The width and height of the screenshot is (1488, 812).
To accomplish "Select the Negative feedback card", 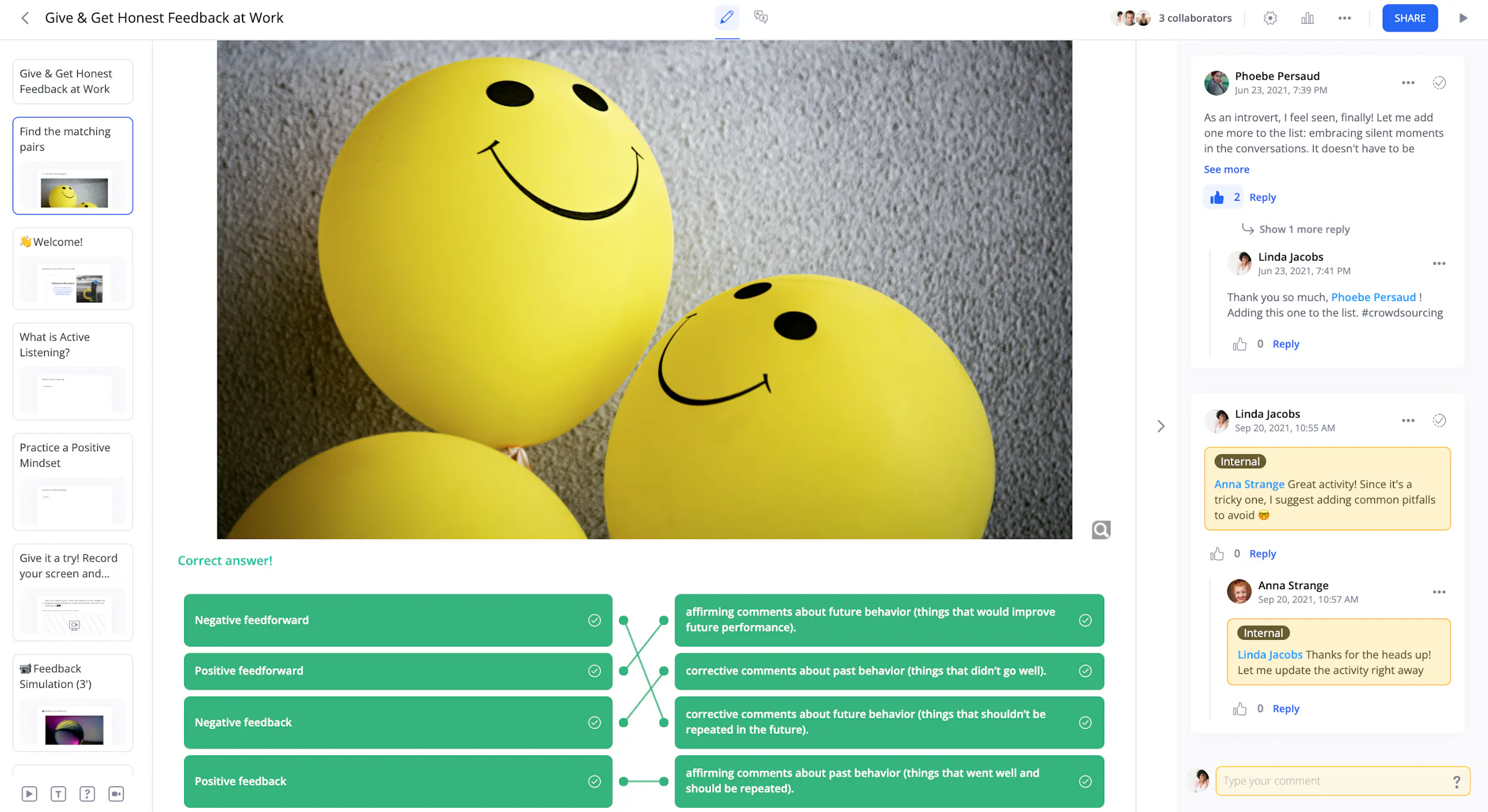I will [x=398, y=722].
